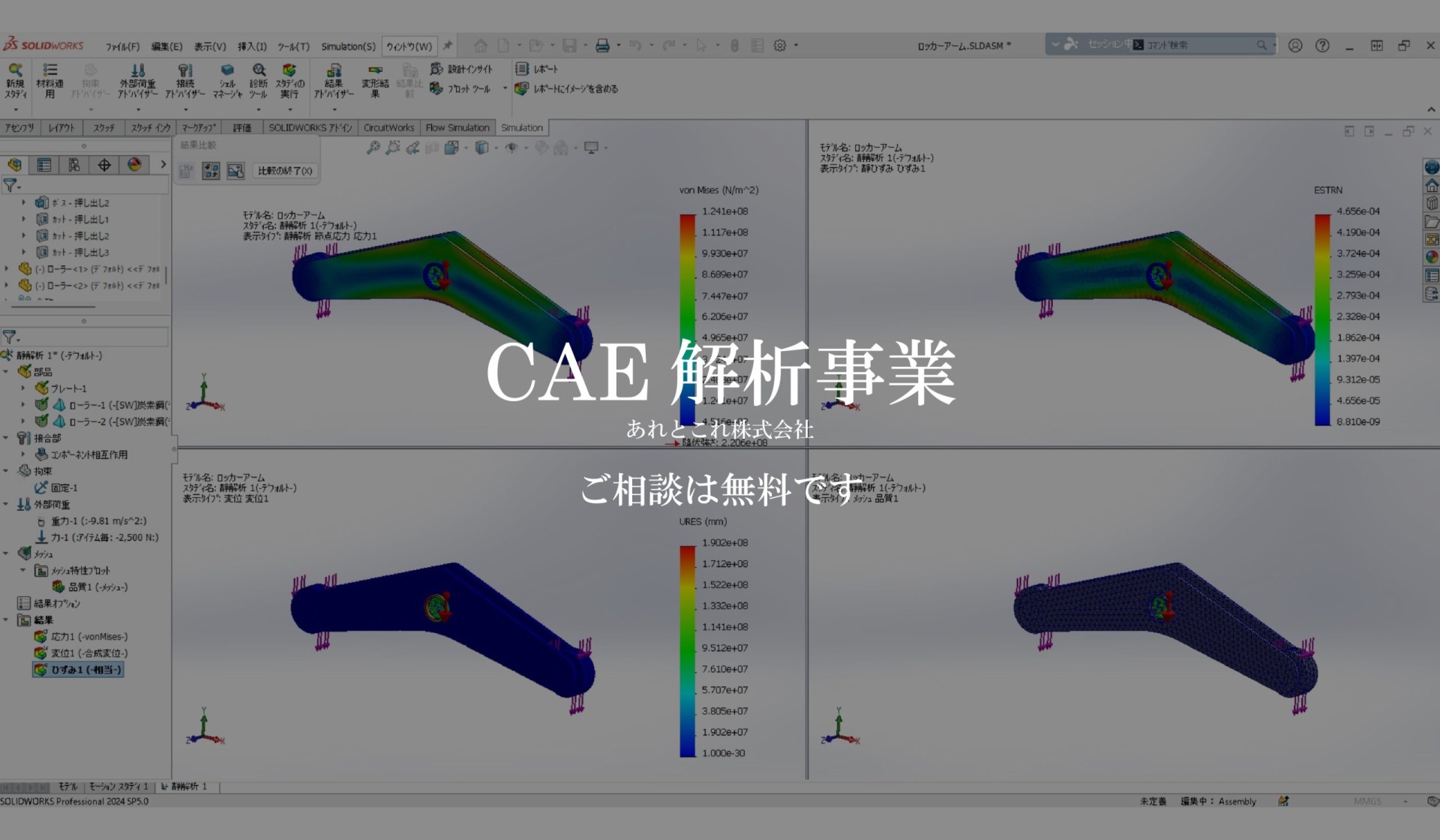
Task: Open the Options gear icon in title bar
Action: [780, 46]
